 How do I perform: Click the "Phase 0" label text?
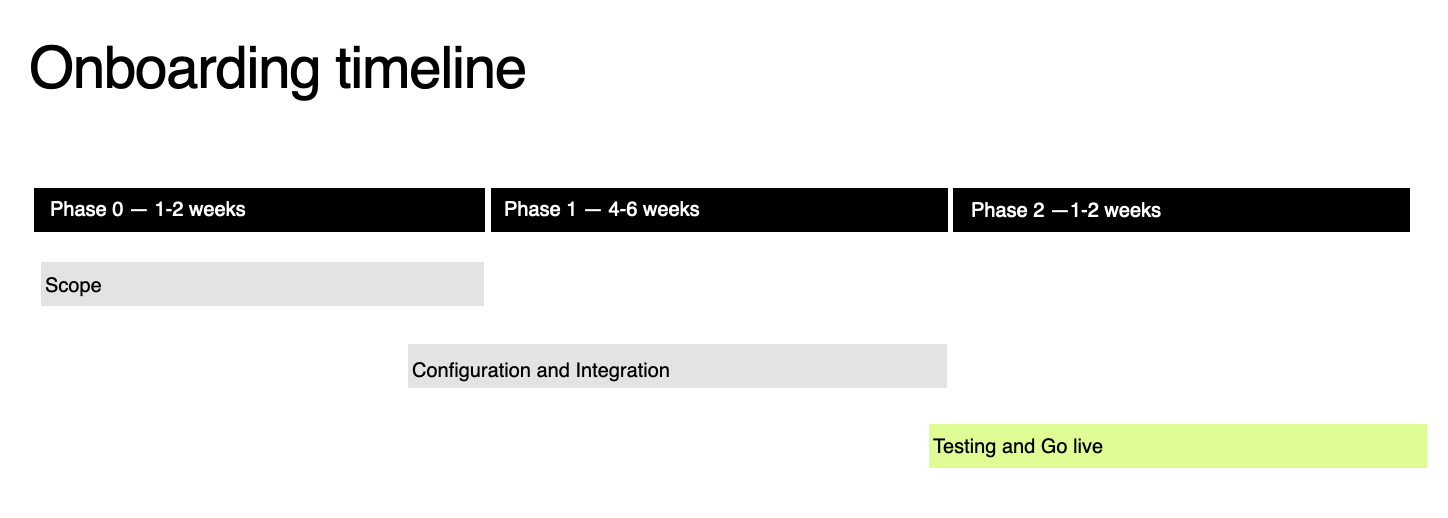[87, 209]
